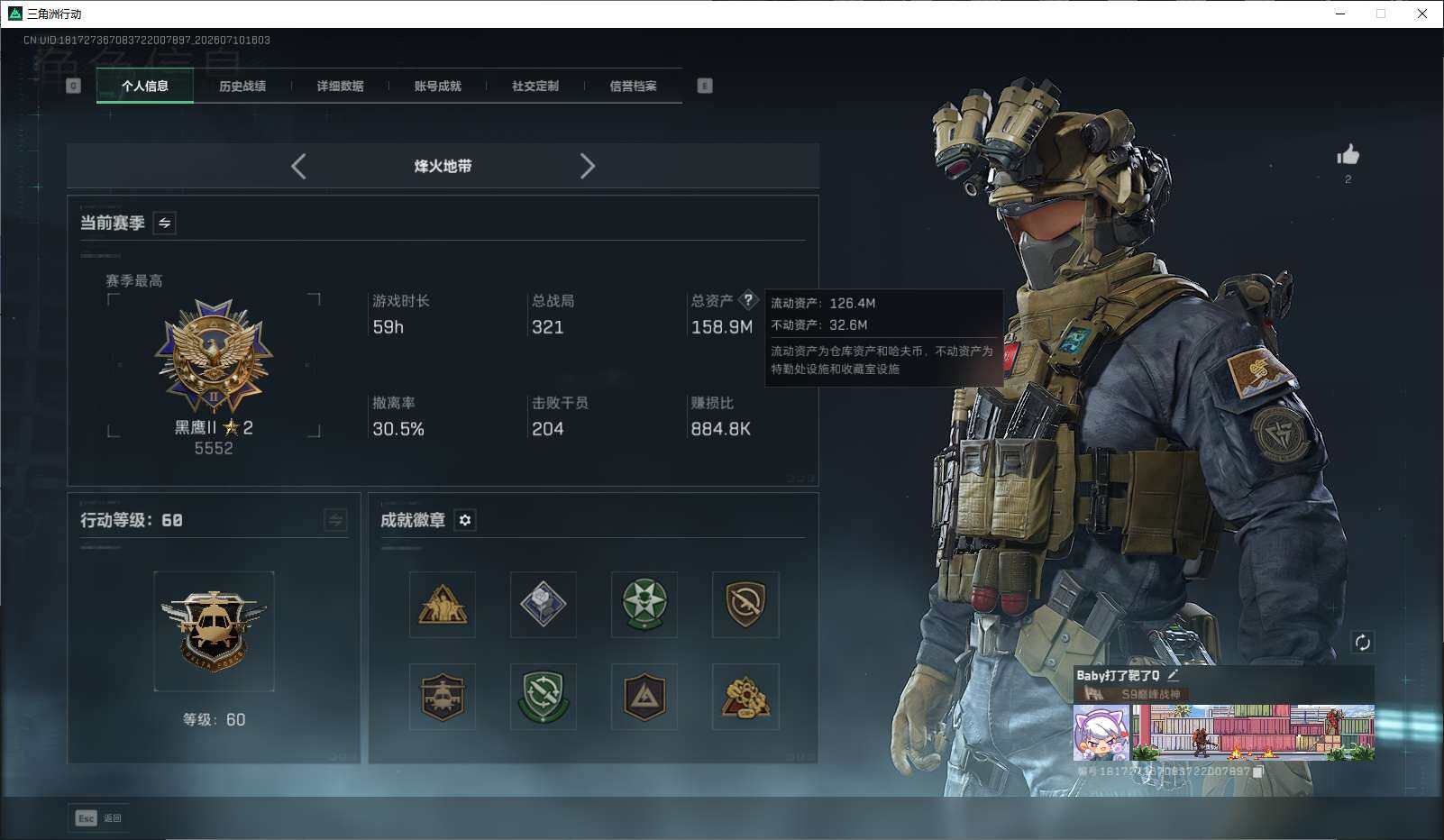Click the 烽火地带 mode title
Image resolution: width=1444 pixels, height=840 pixels.
(443, 166)
